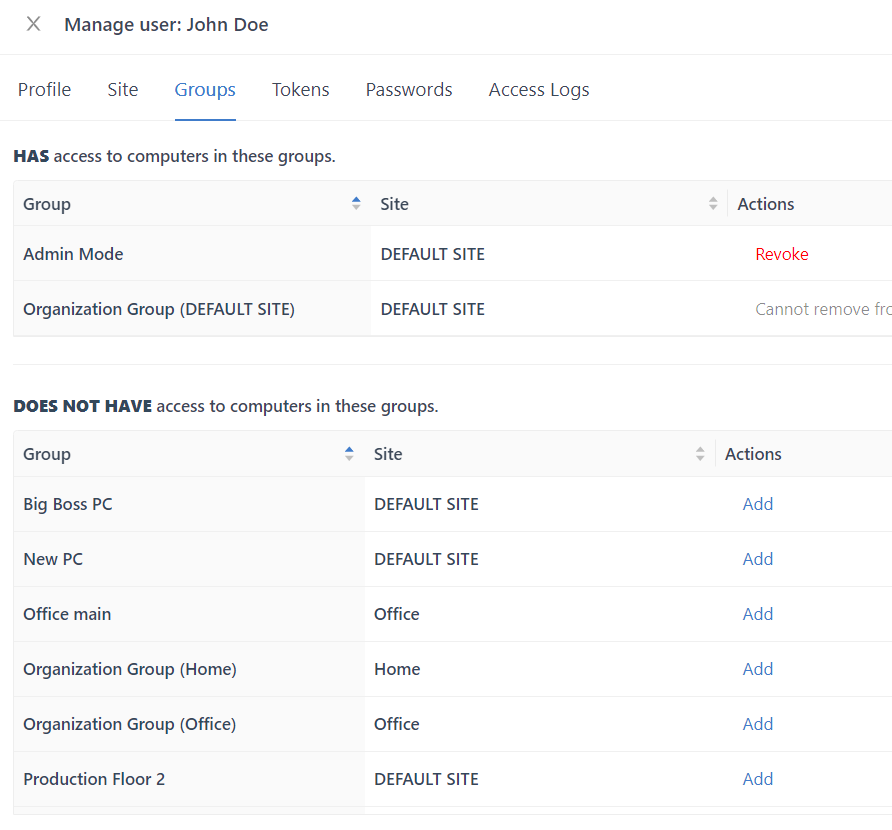The height and width of the screenshot is (830, 892).
Task: Add access to Organization Group (Home)
Action: [757, 669]
